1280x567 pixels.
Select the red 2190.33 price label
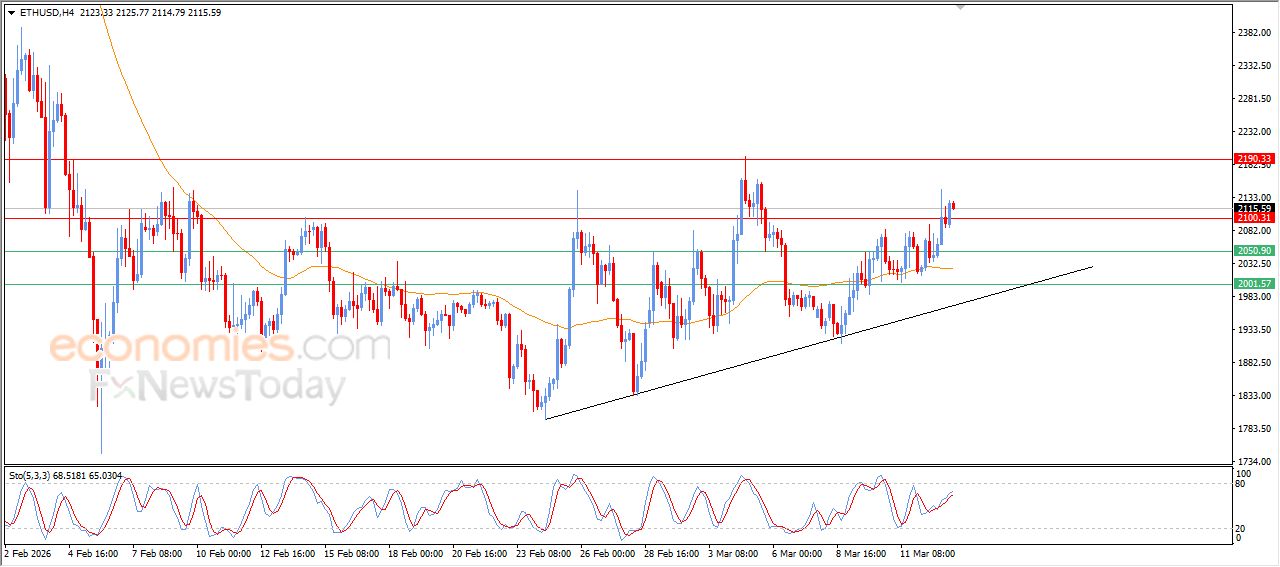(x=1253, y=159)
